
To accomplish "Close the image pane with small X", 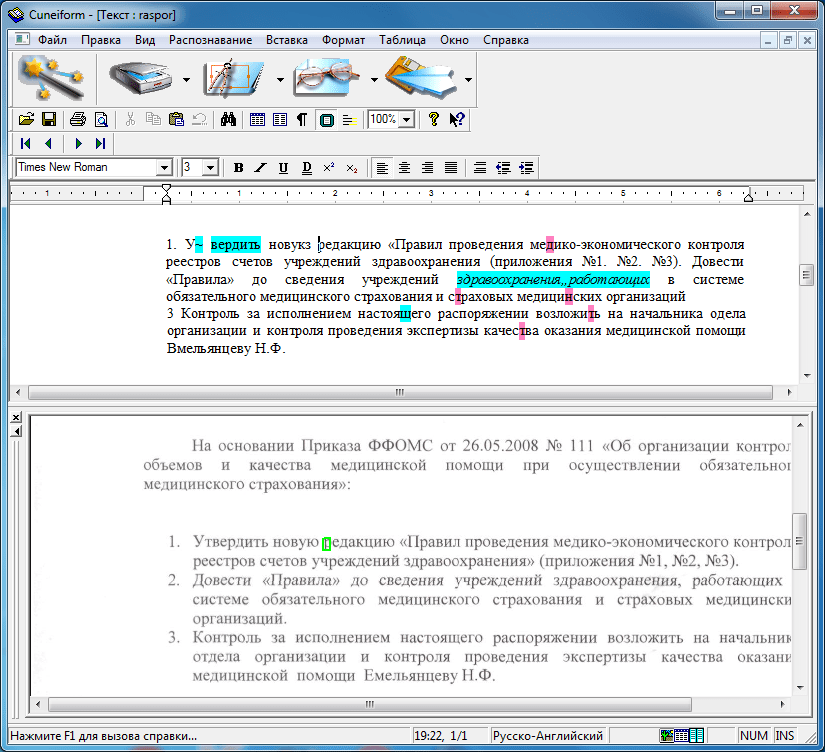I will click(x=16, y=417).
